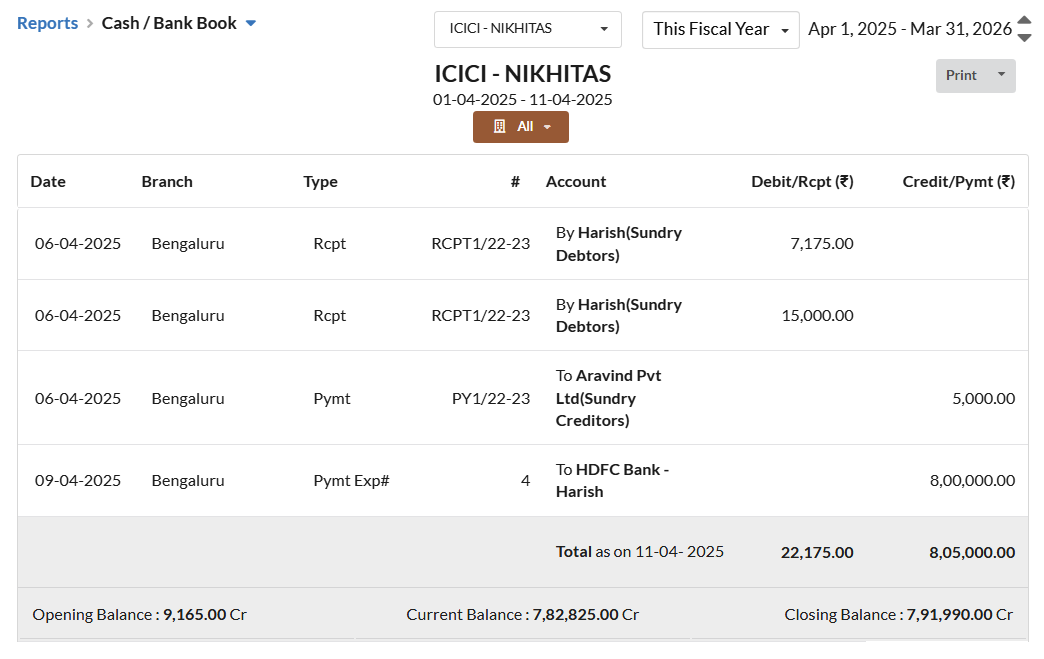
Task: Open receipt row with amount 15,000.00
Action: [x=523, y=316]
